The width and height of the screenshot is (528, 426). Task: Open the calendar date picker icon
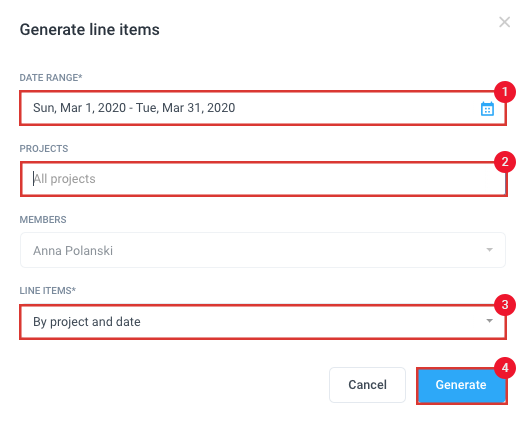pos(487,109)
